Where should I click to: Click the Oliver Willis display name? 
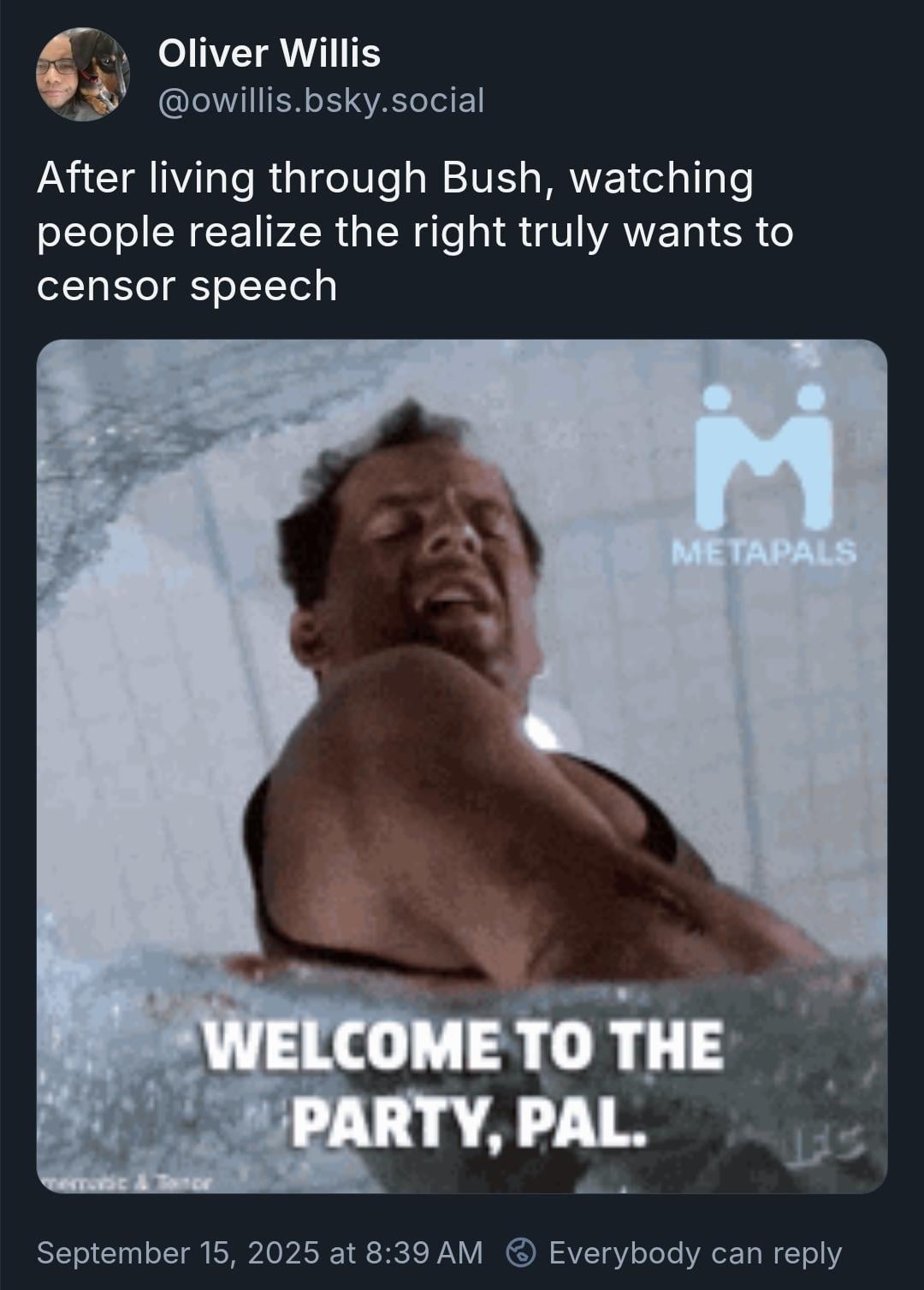[x=269, y=54]
